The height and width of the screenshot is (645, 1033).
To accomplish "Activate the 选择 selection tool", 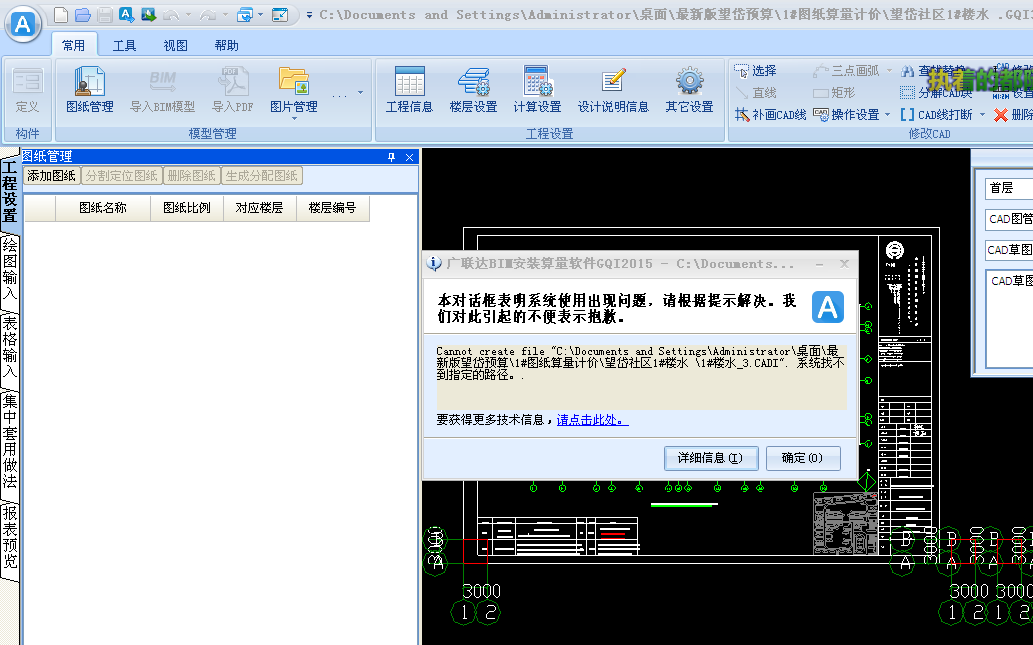I will 756,70.
